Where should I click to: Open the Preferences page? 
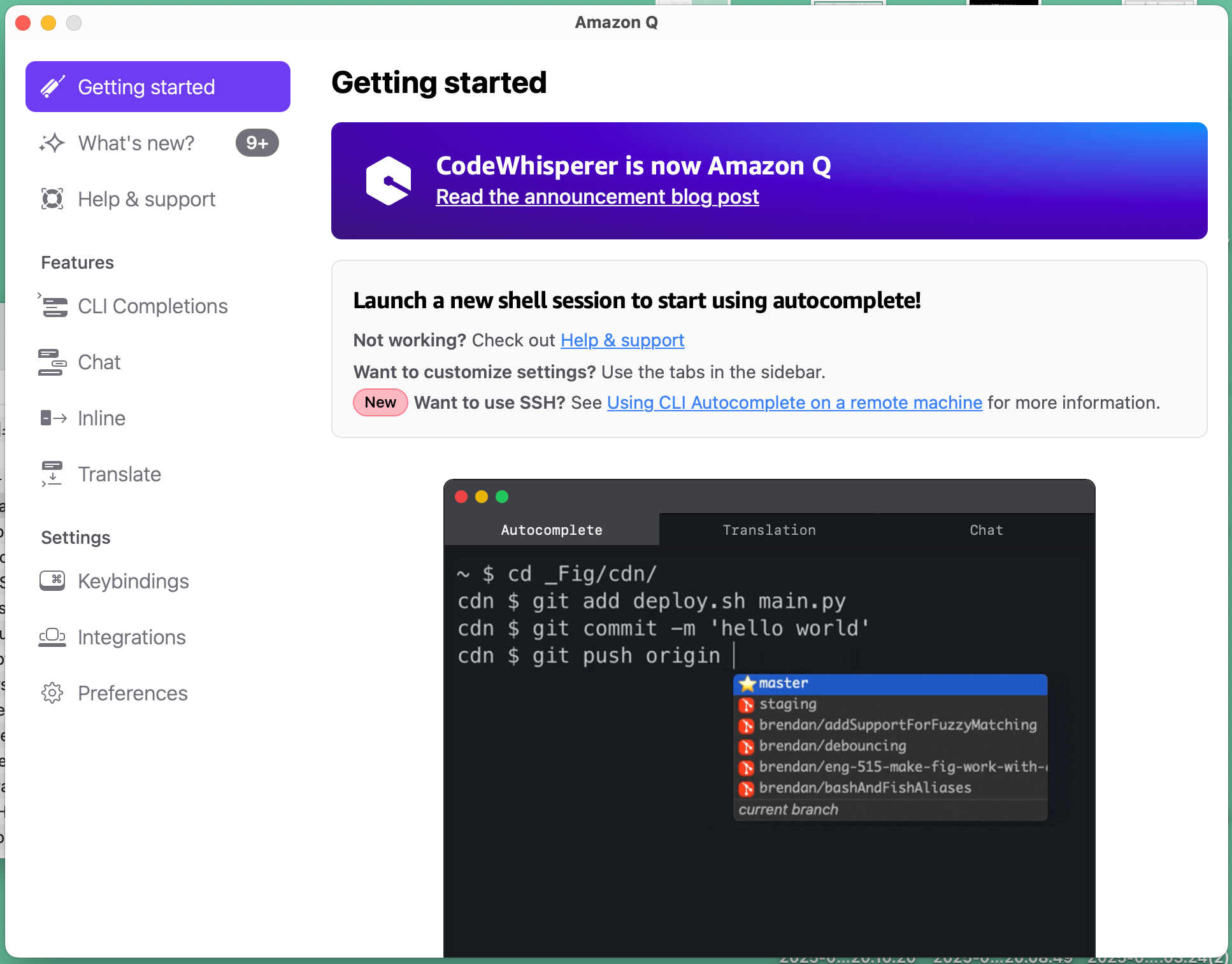pyautogui.click(x=158, y=693)
